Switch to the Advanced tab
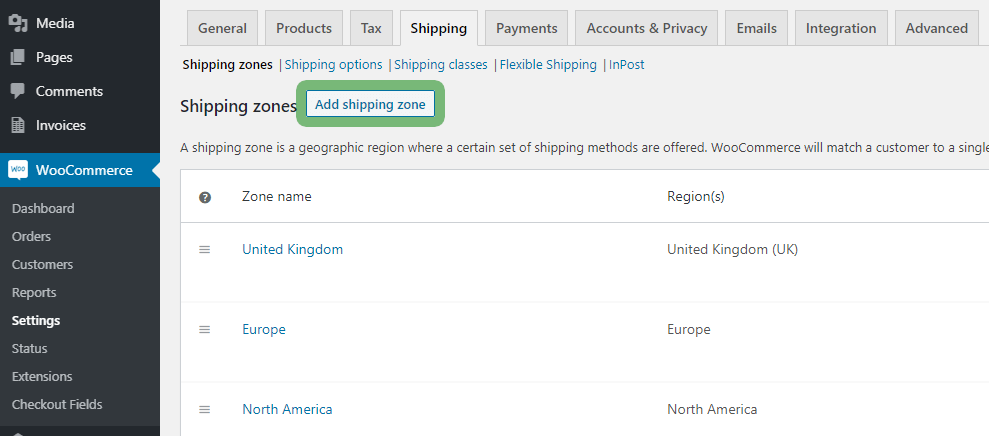The image size is (989, 436). coord(937,28)
